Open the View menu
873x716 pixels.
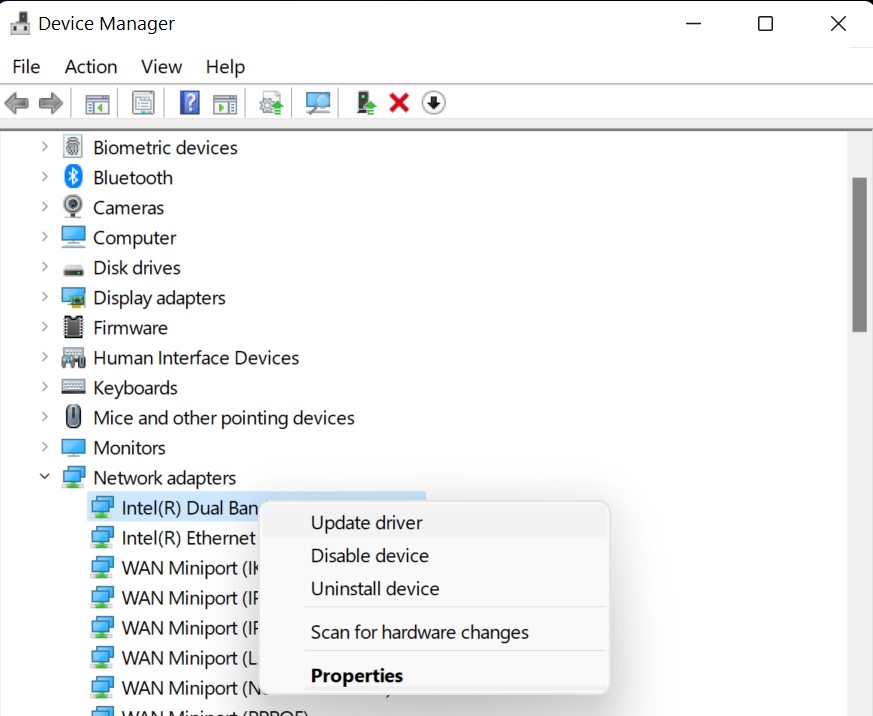click(x=161, y=67)
